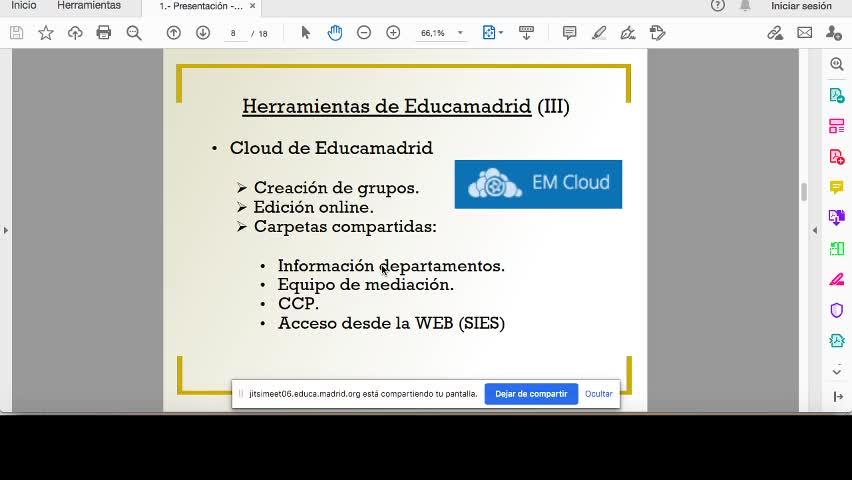Go to next page arrow down

pyautogui.click(x=203, y=33)
